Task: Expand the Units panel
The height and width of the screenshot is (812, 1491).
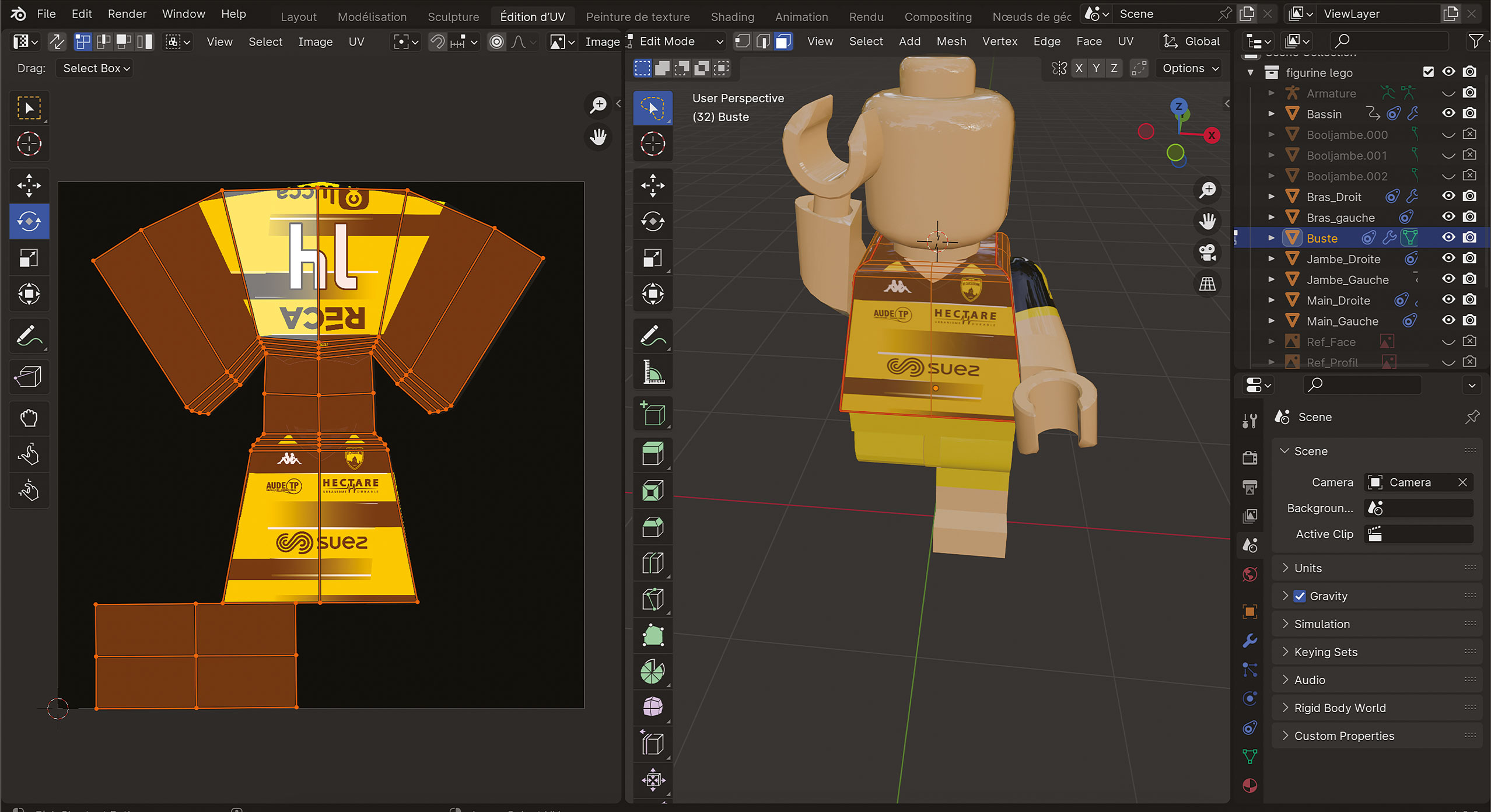Action: (1308, 568)
